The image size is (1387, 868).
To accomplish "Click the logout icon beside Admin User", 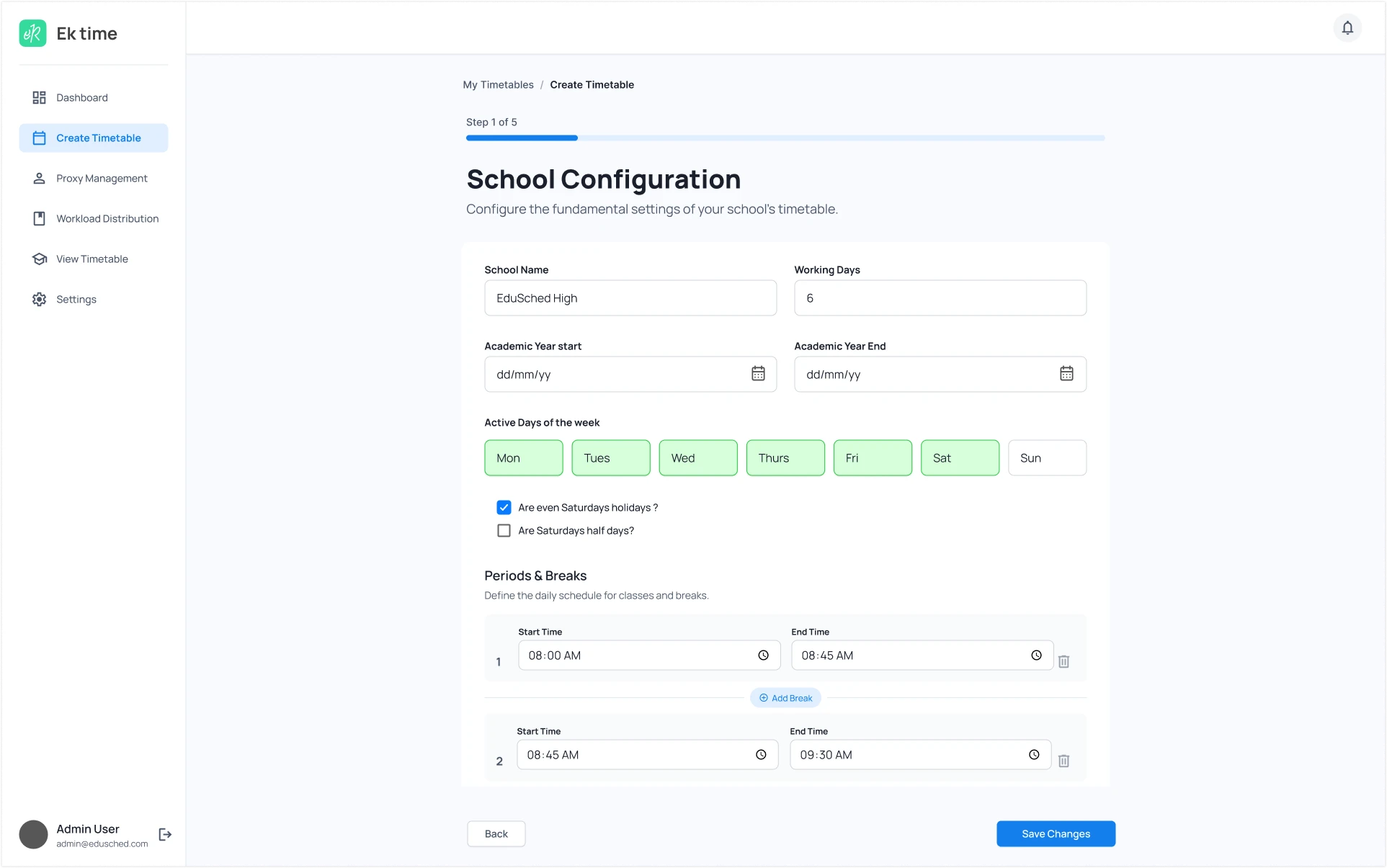I will coord(165,834).
